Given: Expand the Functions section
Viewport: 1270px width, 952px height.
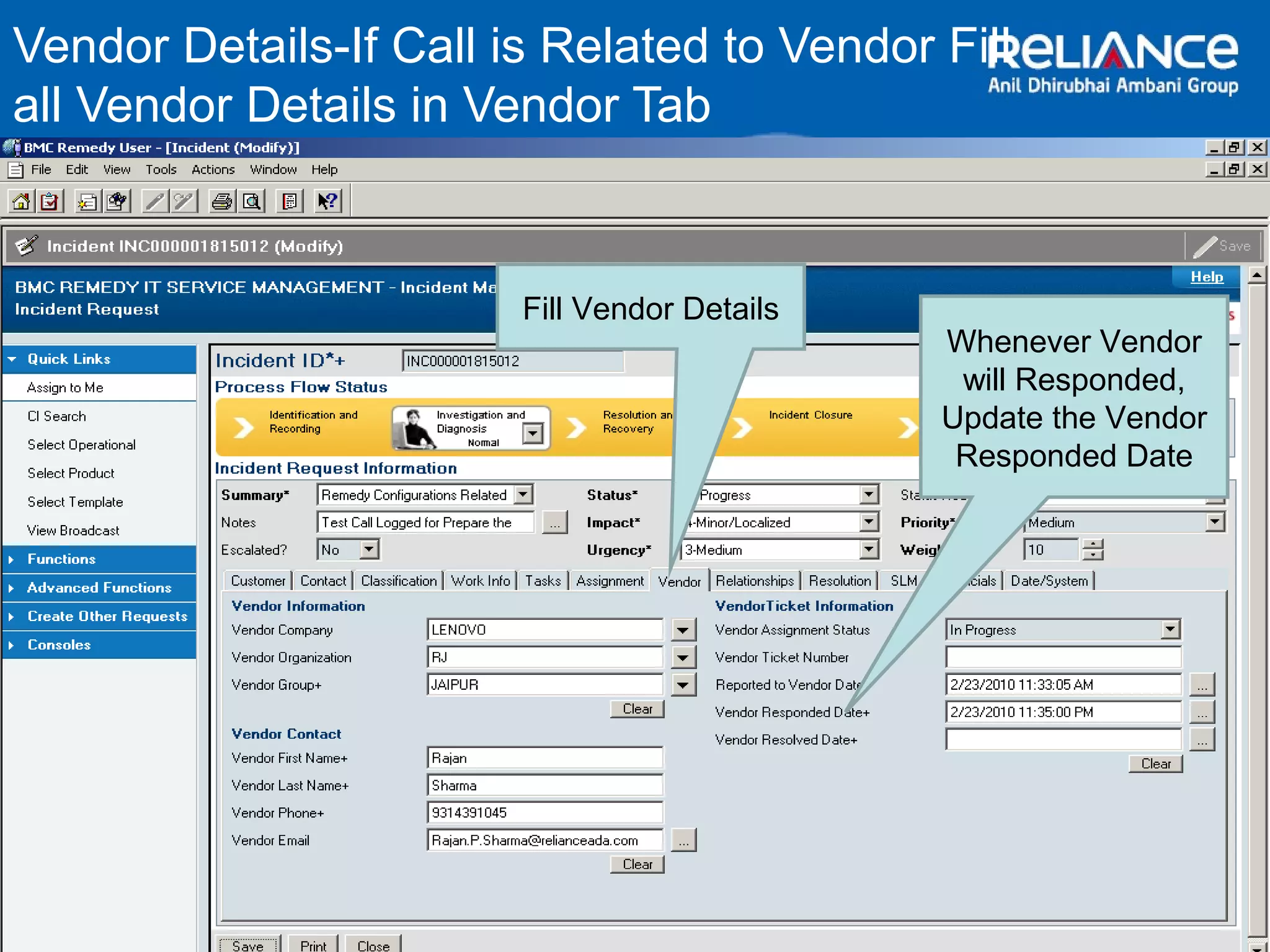Looking at the screenshot, I should (x=11, y=559).
